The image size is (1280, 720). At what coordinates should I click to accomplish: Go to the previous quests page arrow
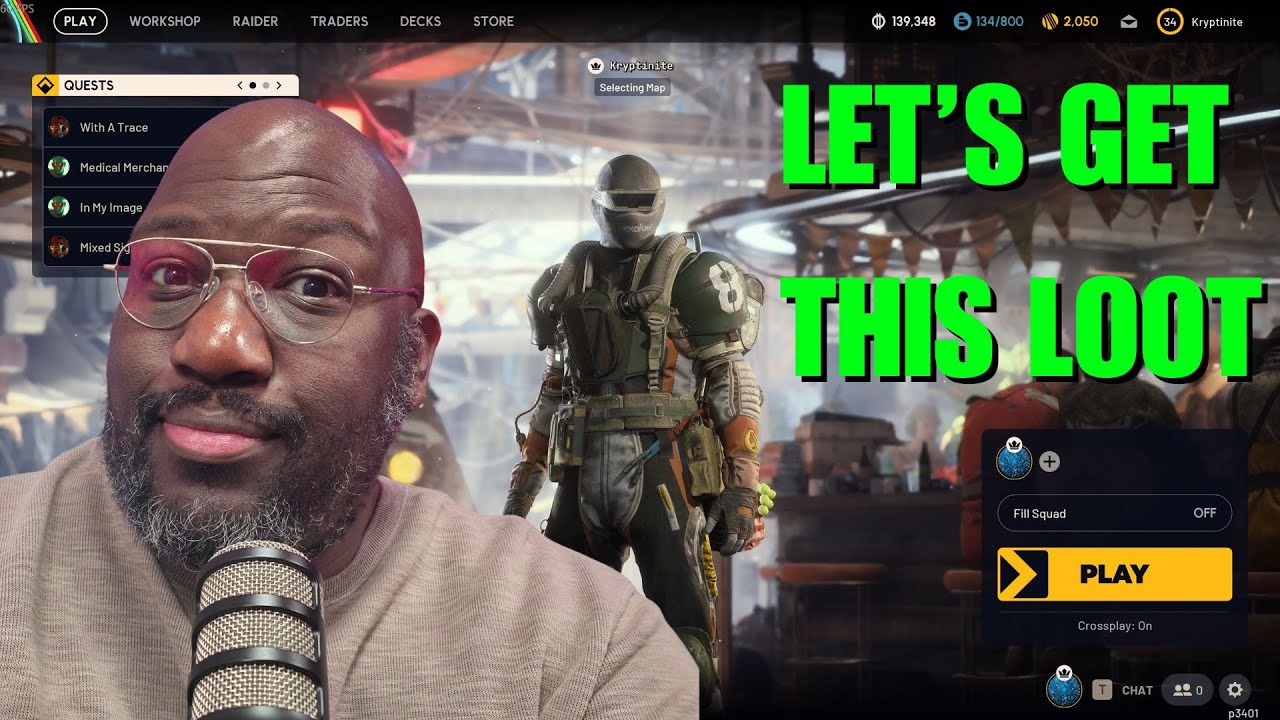click(240, 86)
